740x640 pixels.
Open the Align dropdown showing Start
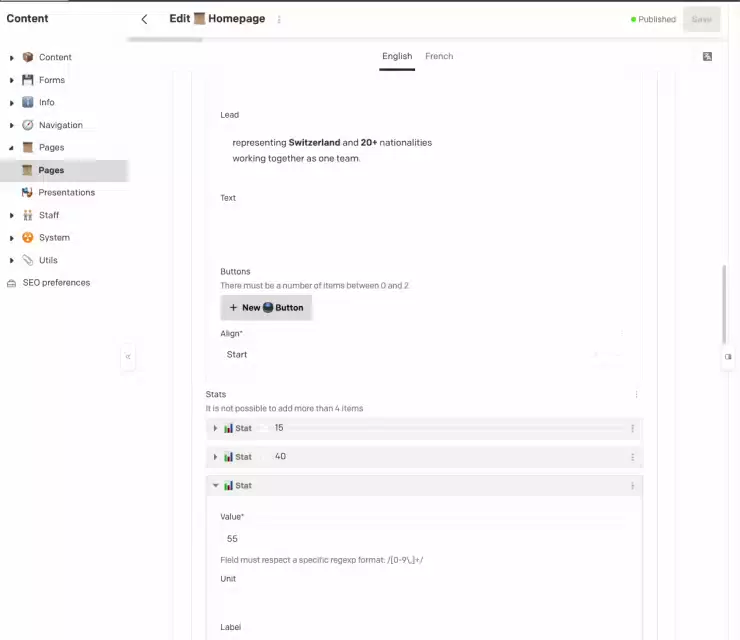(x=424, y=354)
